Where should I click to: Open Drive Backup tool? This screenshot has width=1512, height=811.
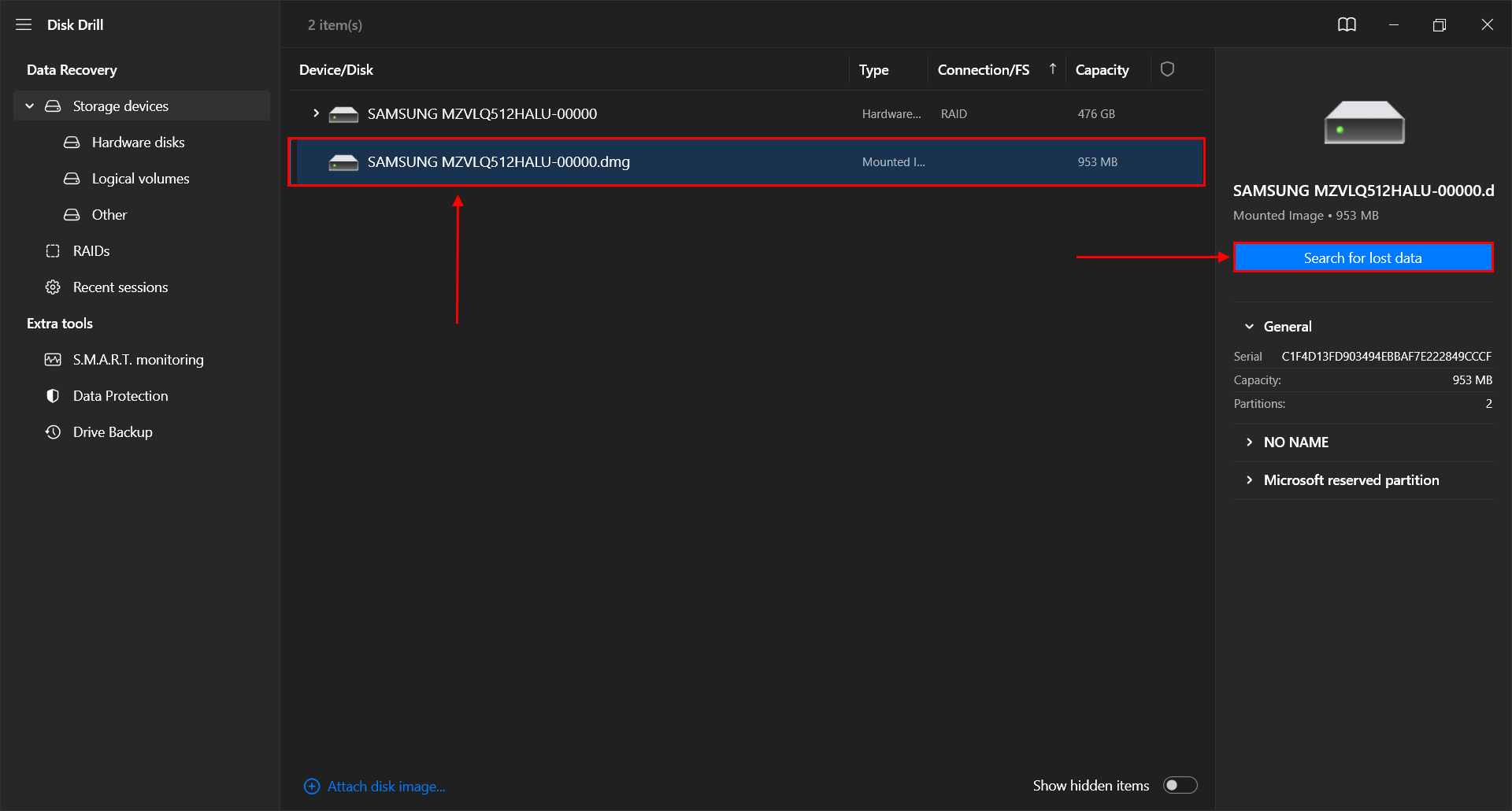113,432
